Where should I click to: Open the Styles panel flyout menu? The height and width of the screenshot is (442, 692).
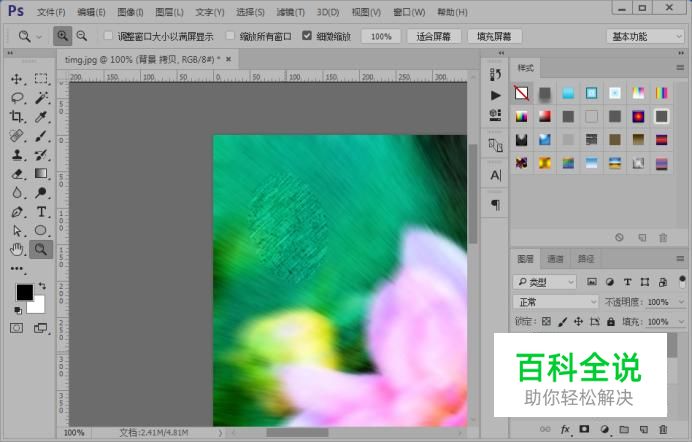coord(680,67)
